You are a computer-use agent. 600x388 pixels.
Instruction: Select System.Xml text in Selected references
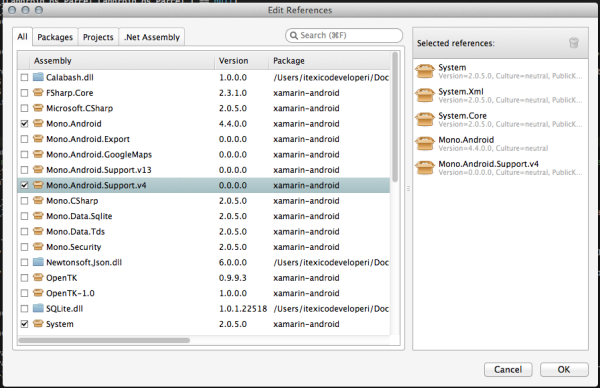click(x=461, y=91)
